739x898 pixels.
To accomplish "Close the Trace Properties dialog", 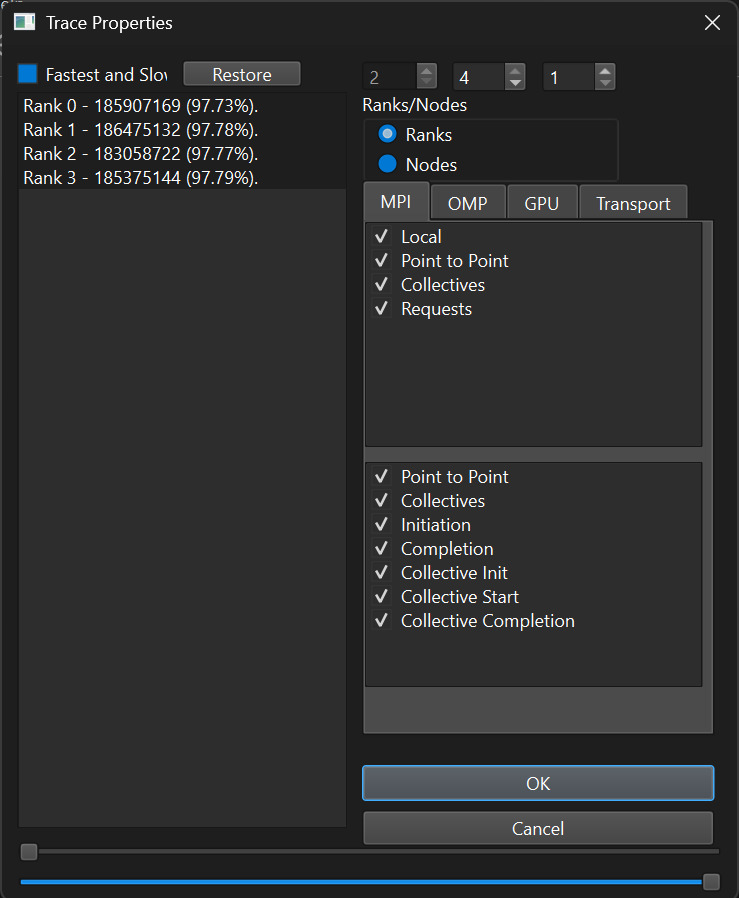I will 712,22.
